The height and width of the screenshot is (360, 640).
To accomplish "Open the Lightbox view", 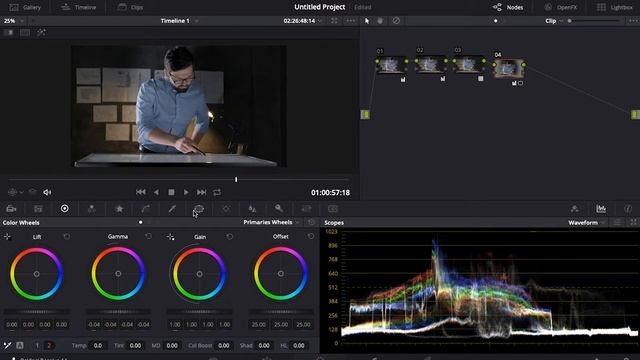I will 614,7.
